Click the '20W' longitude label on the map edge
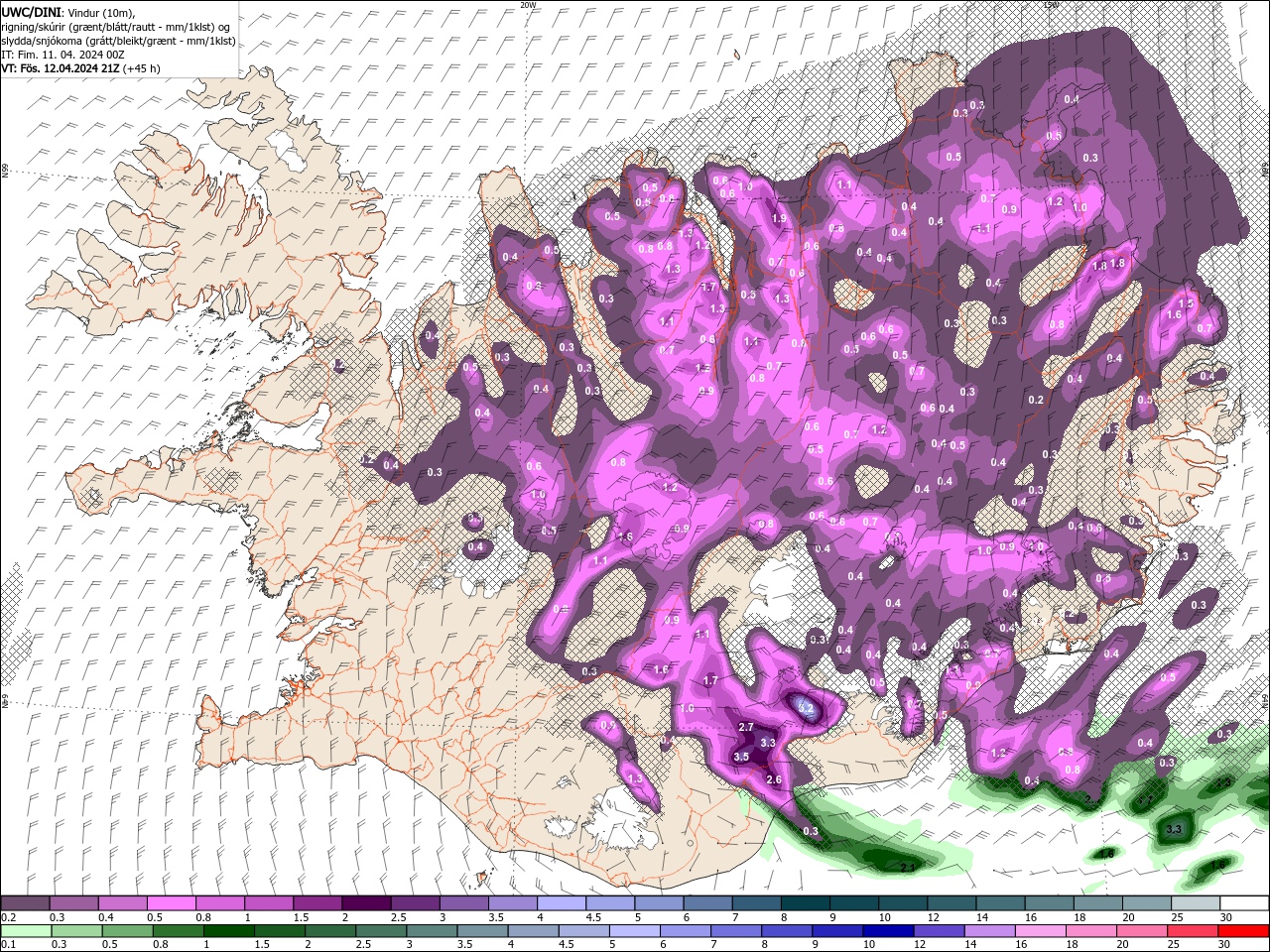 click(x=528, y=5)
